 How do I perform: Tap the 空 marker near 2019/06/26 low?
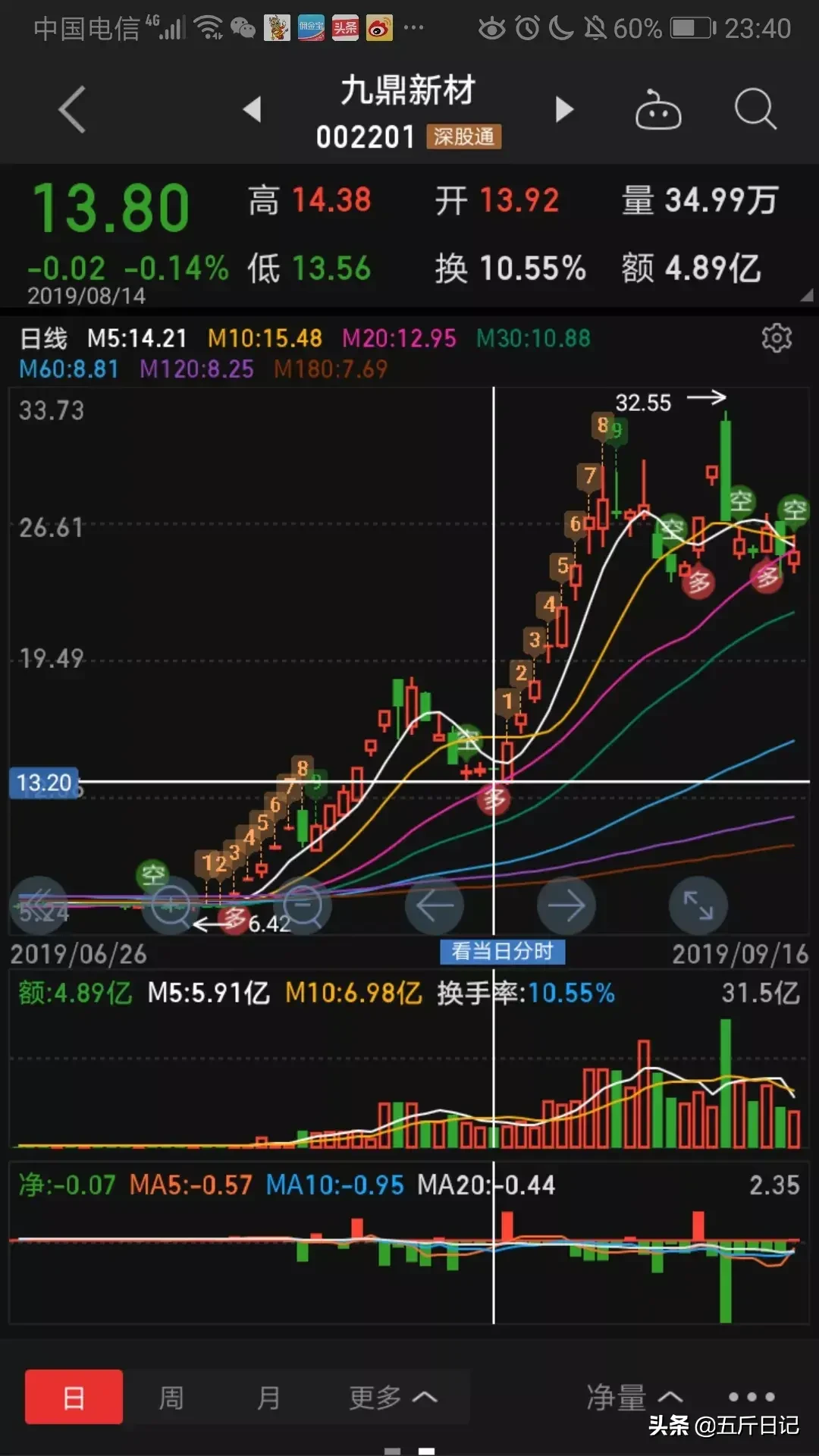click(x=152, y=875)
